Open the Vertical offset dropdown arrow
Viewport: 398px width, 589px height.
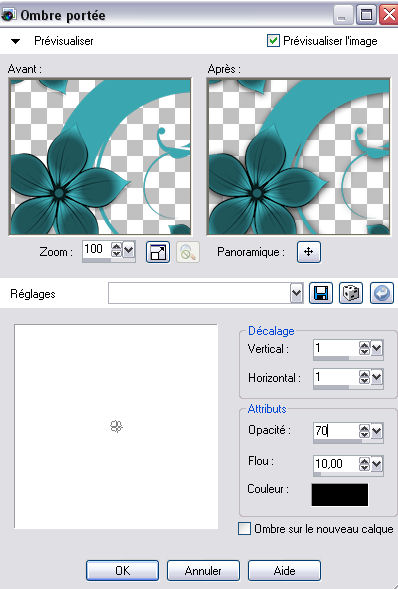coord(377,348)
